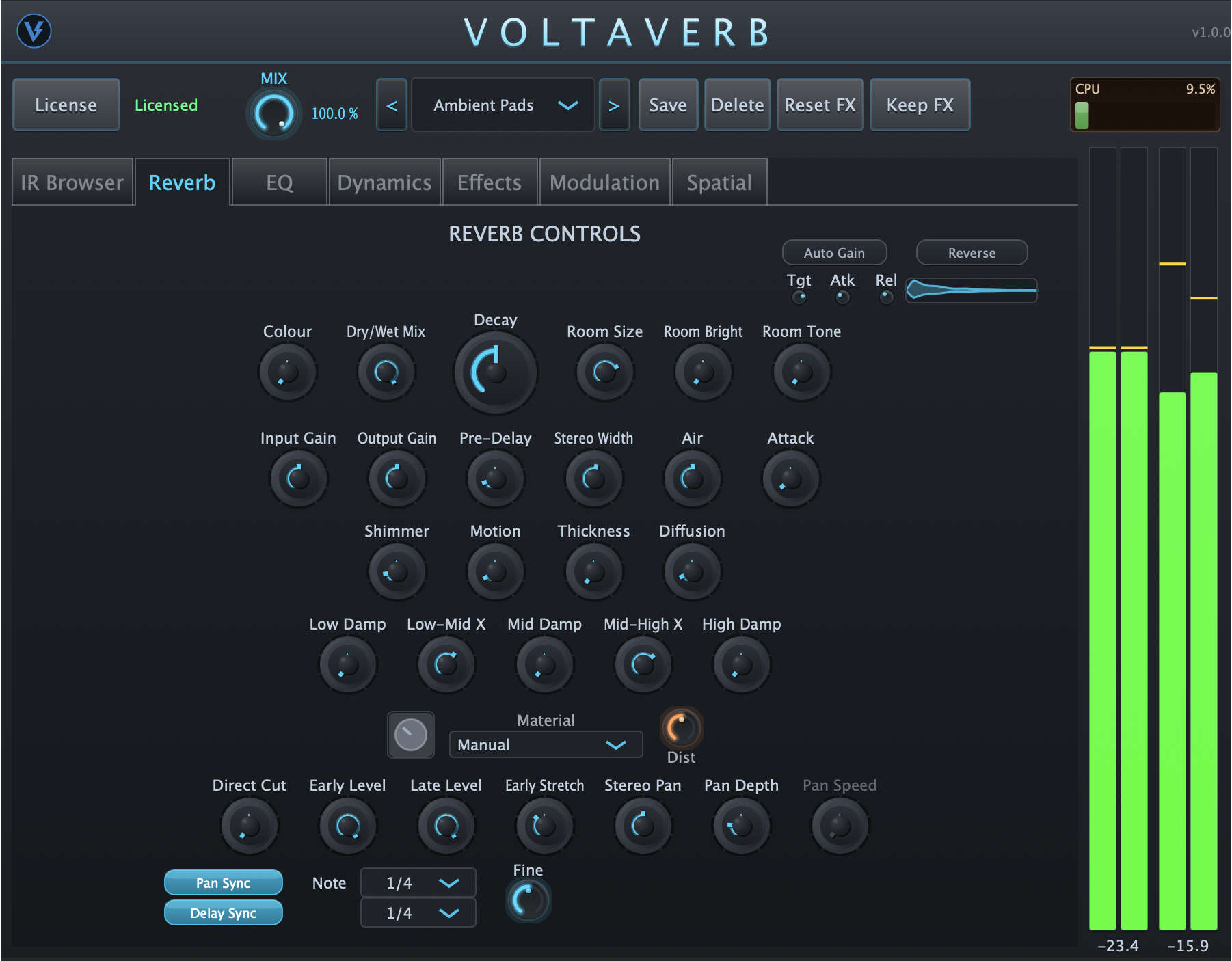Click the Output Gain knob
Screen dimensions: 1232x961
(397, 478)
